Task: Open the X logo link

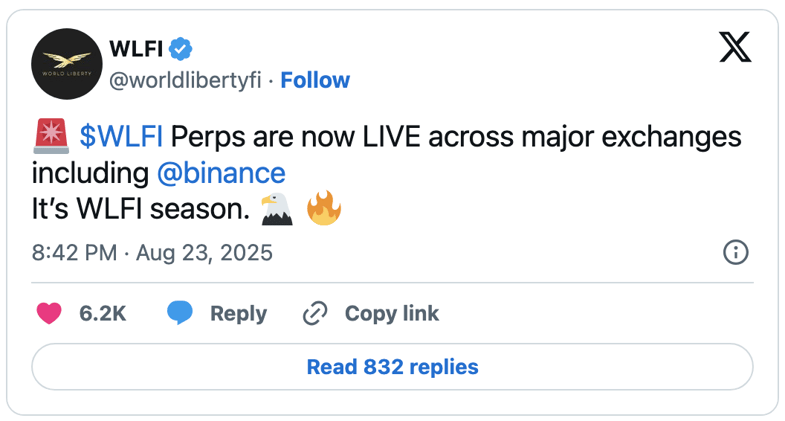Action: click(x=735, y=47)
